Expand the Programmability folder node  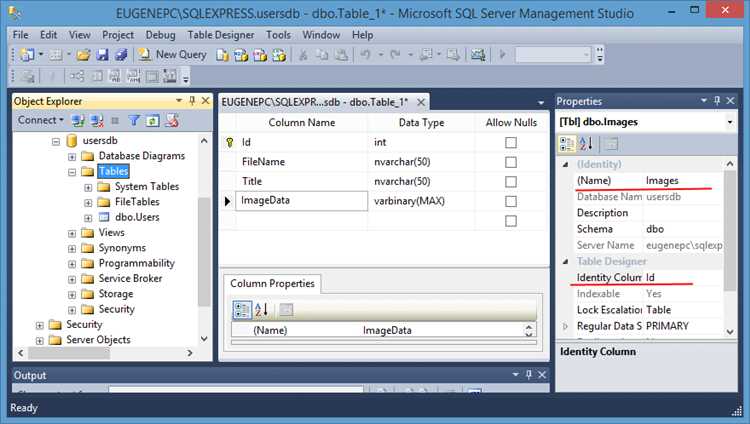[72, 264]
